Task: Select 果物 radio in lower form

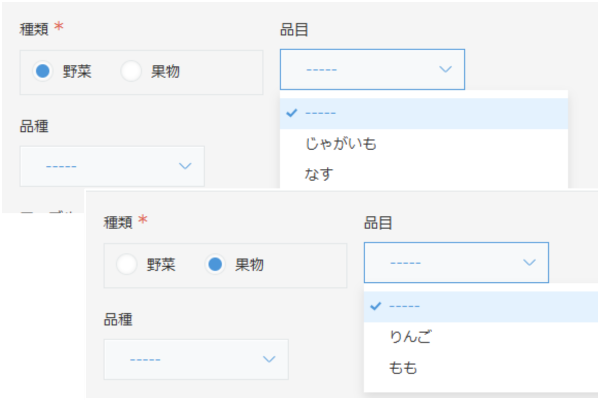Action: point(215,264)
